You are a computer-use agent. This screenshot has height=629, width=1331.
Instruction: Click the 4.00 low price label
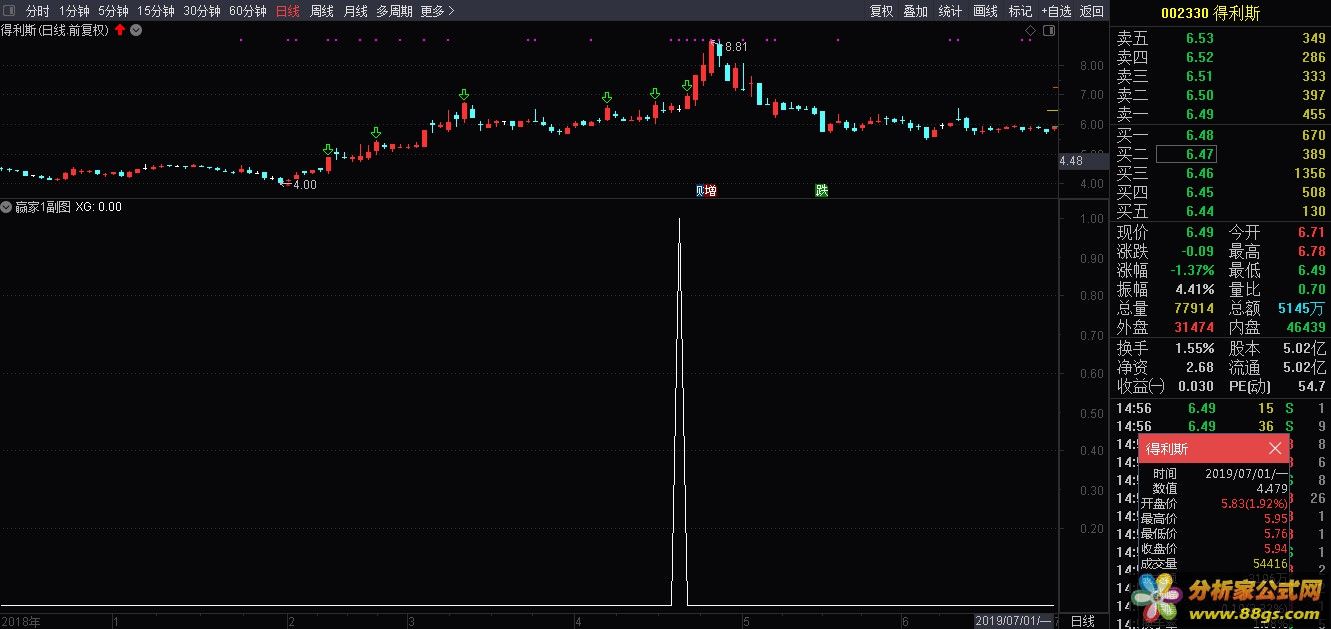(304, 184)
